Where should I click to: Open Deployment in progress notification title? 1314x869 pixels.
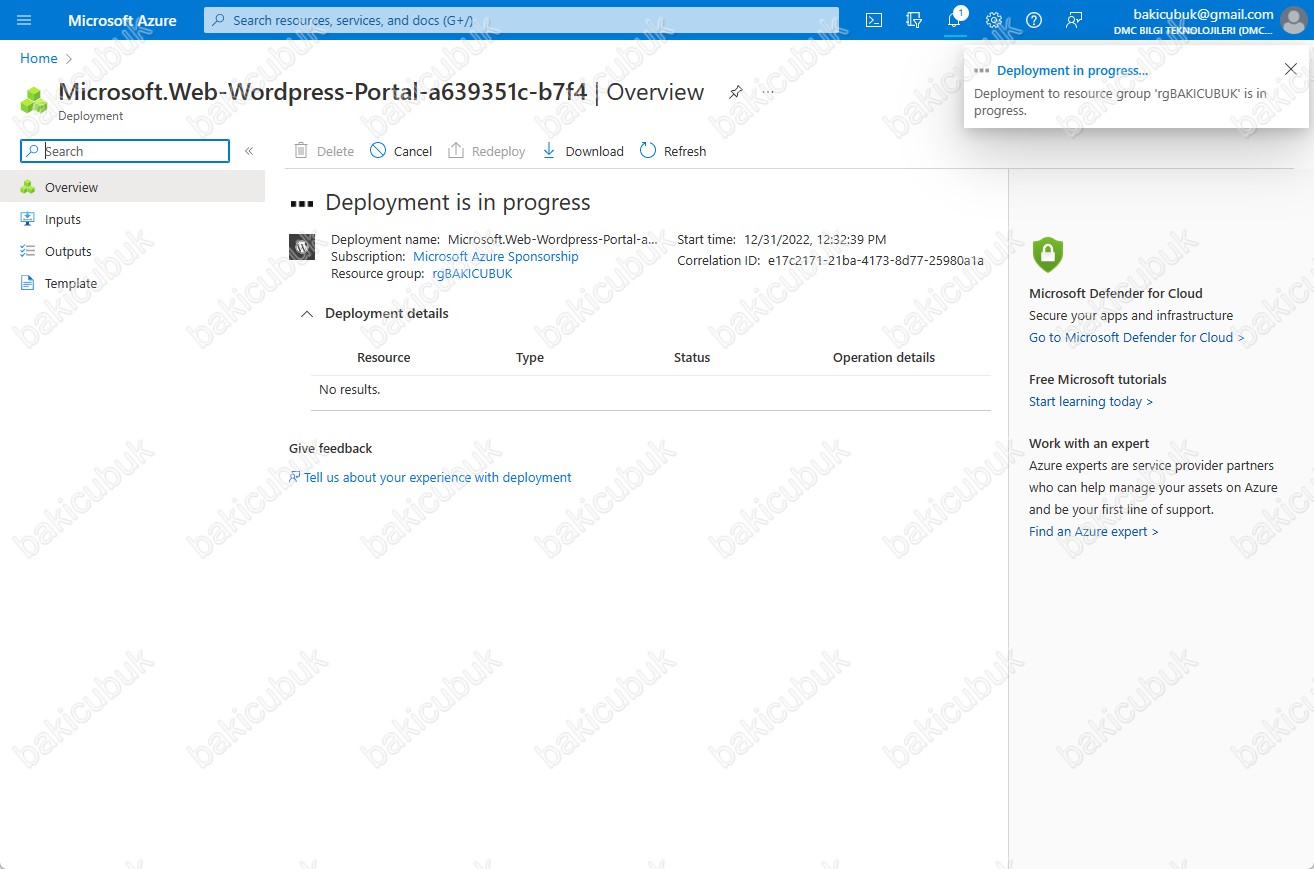point(1072,71)
